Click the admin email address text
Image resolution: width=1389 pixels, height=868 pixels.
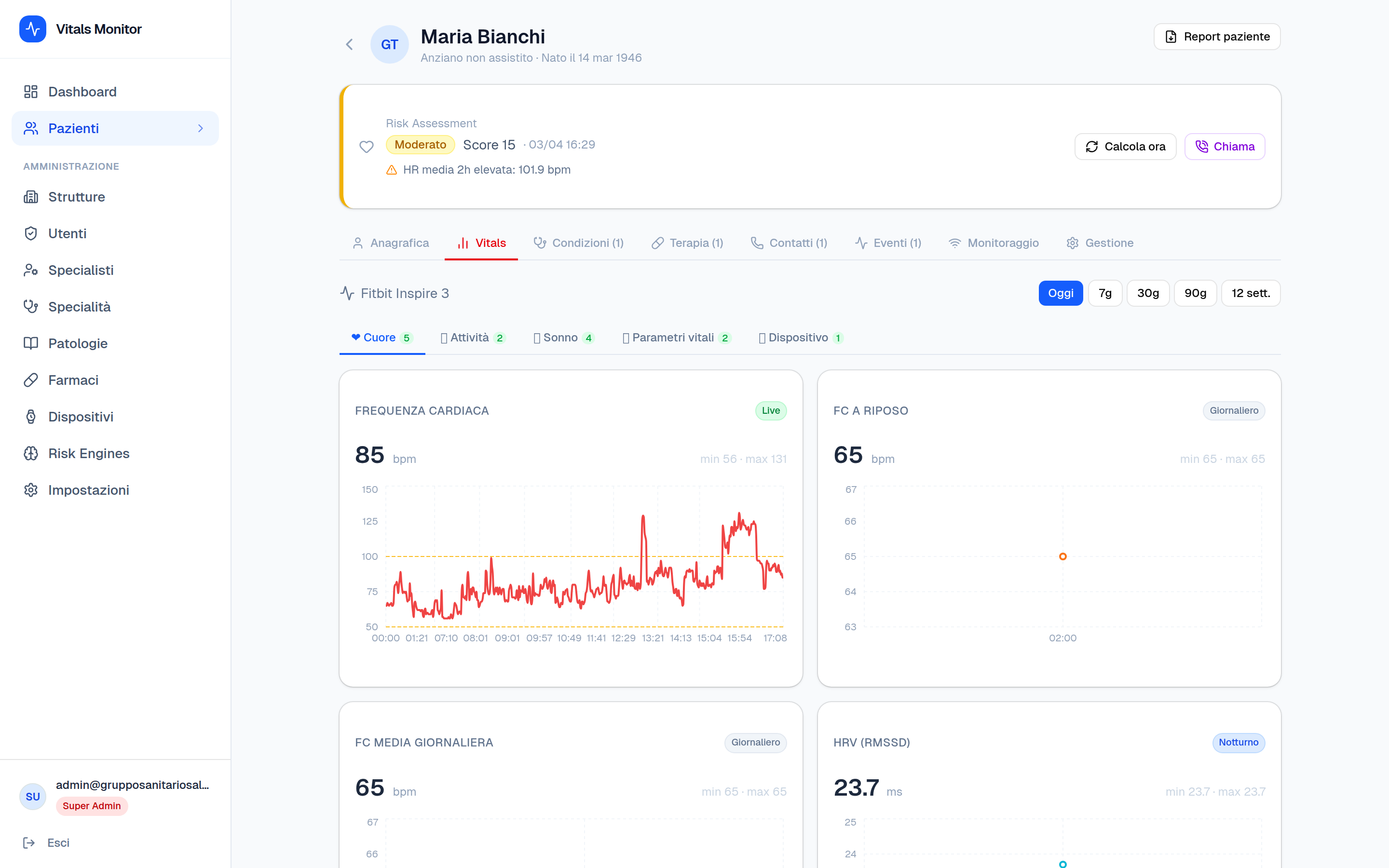point(133,786)
